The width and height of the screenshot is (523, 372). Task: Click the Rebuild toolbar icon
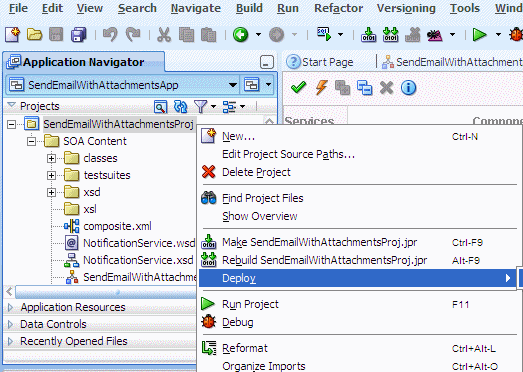pos(390,34)
